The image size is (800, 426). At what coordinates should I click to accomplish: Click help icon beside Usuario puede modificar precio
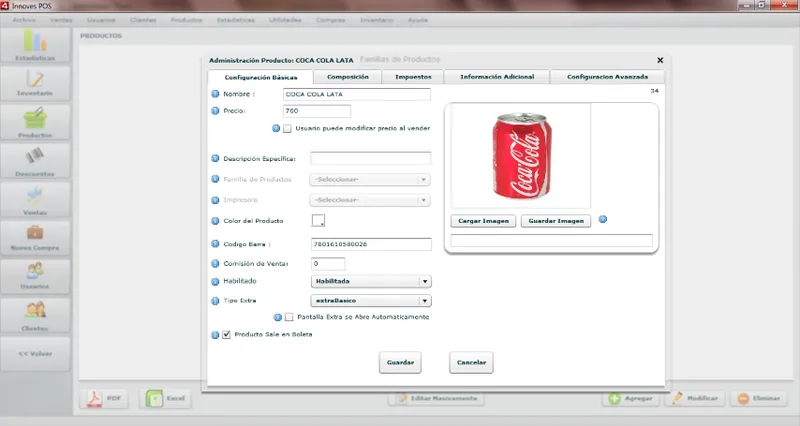coord(276,128)
